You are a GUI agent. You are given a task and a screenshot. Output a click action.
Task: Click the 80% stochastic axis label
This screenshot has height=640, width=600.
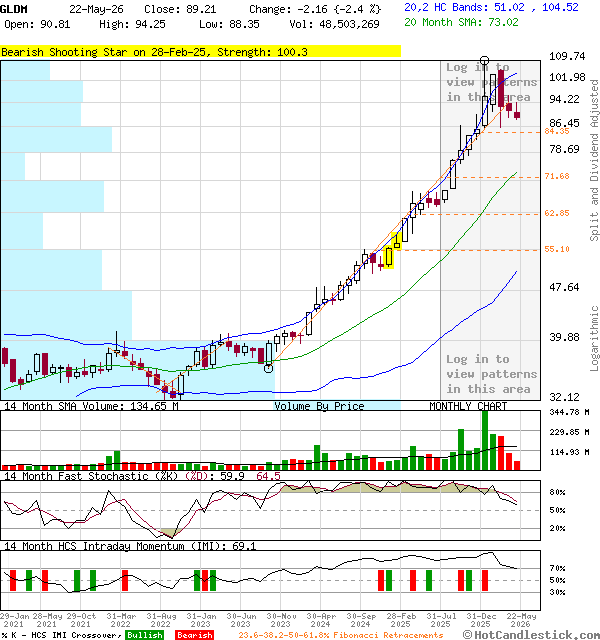click(557, 492)
